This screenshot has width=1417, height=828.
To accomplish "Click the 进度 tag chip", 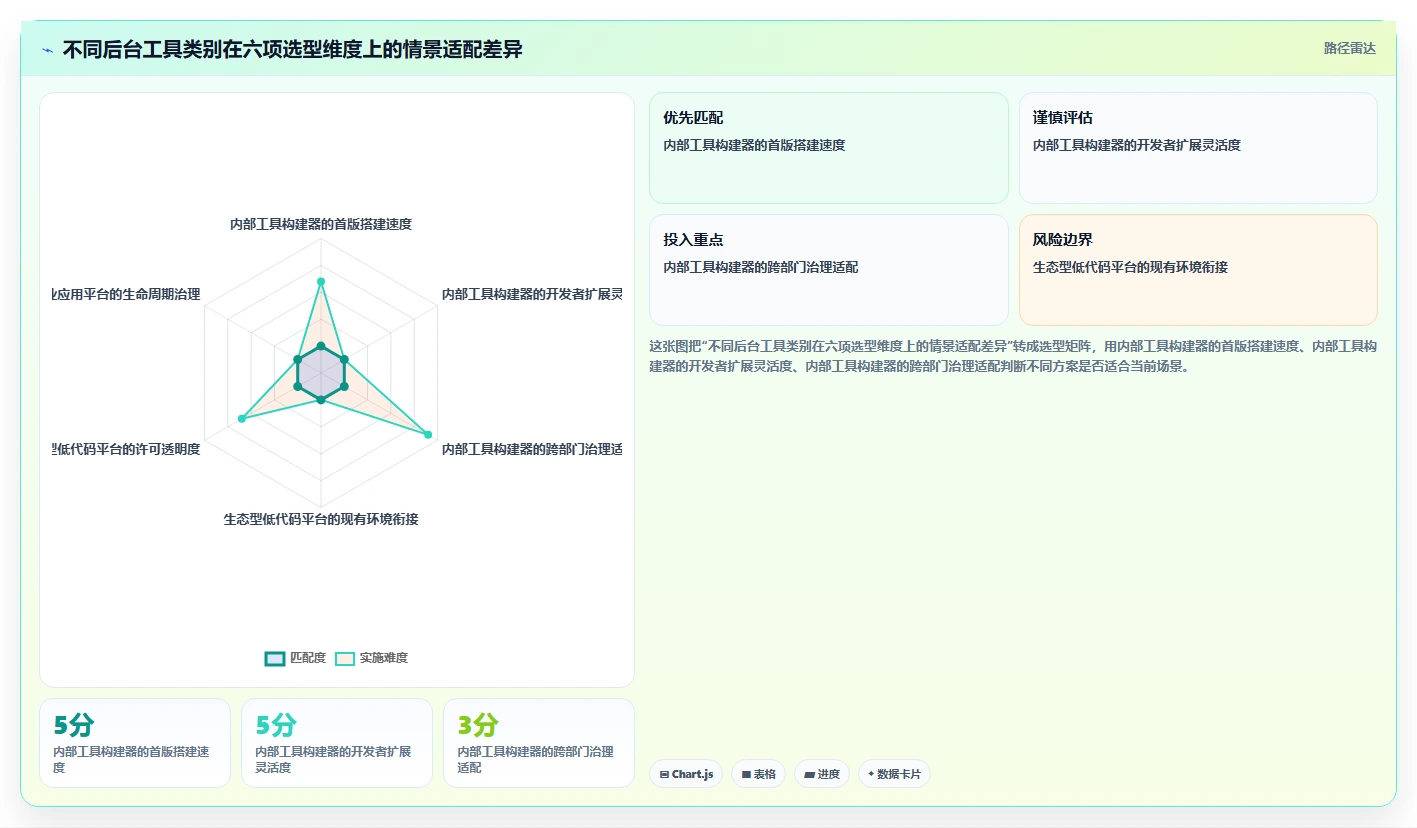I will (822, 774).
